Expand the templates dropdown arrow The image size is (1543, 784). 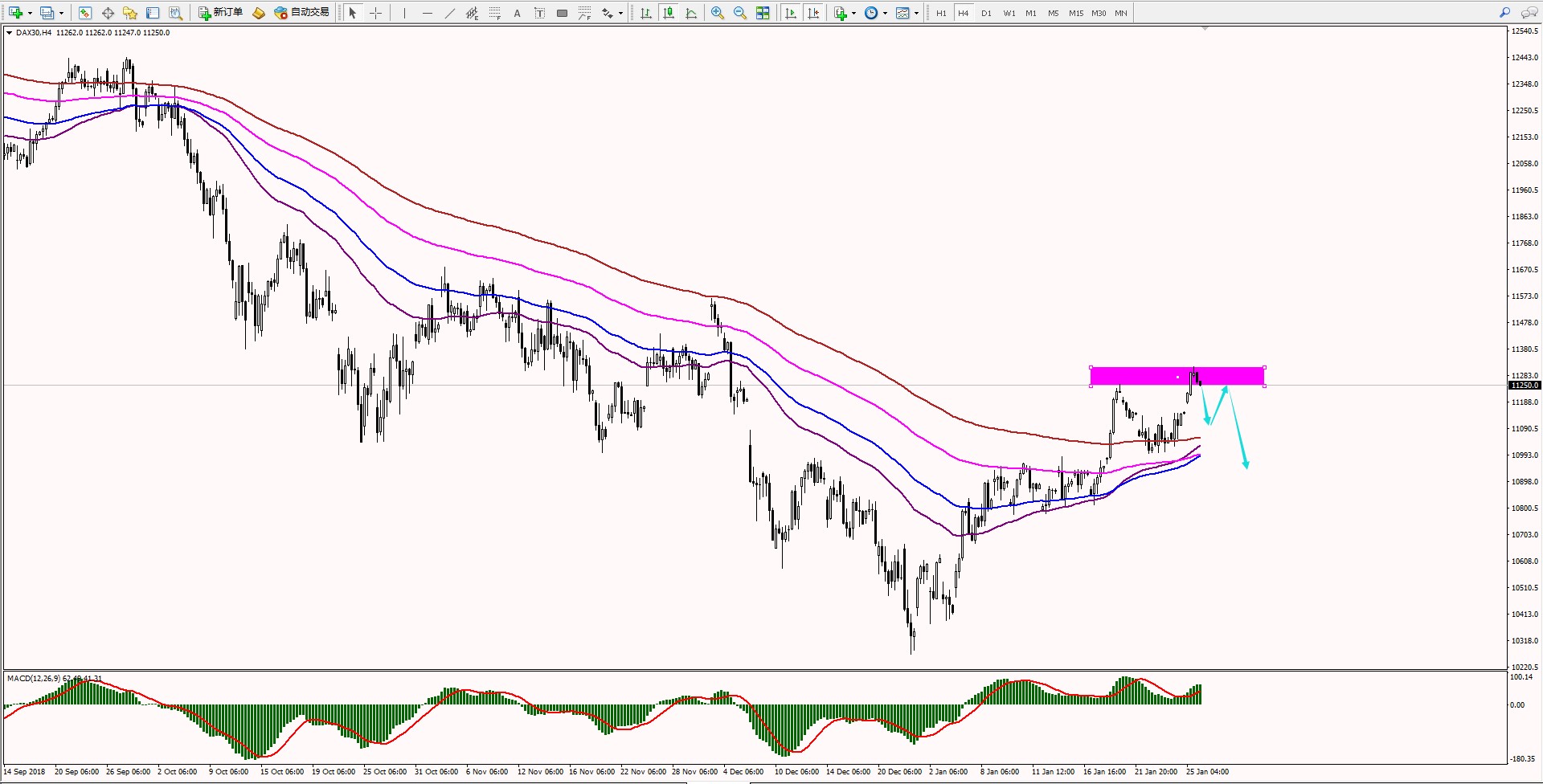[x=916, y=13]
